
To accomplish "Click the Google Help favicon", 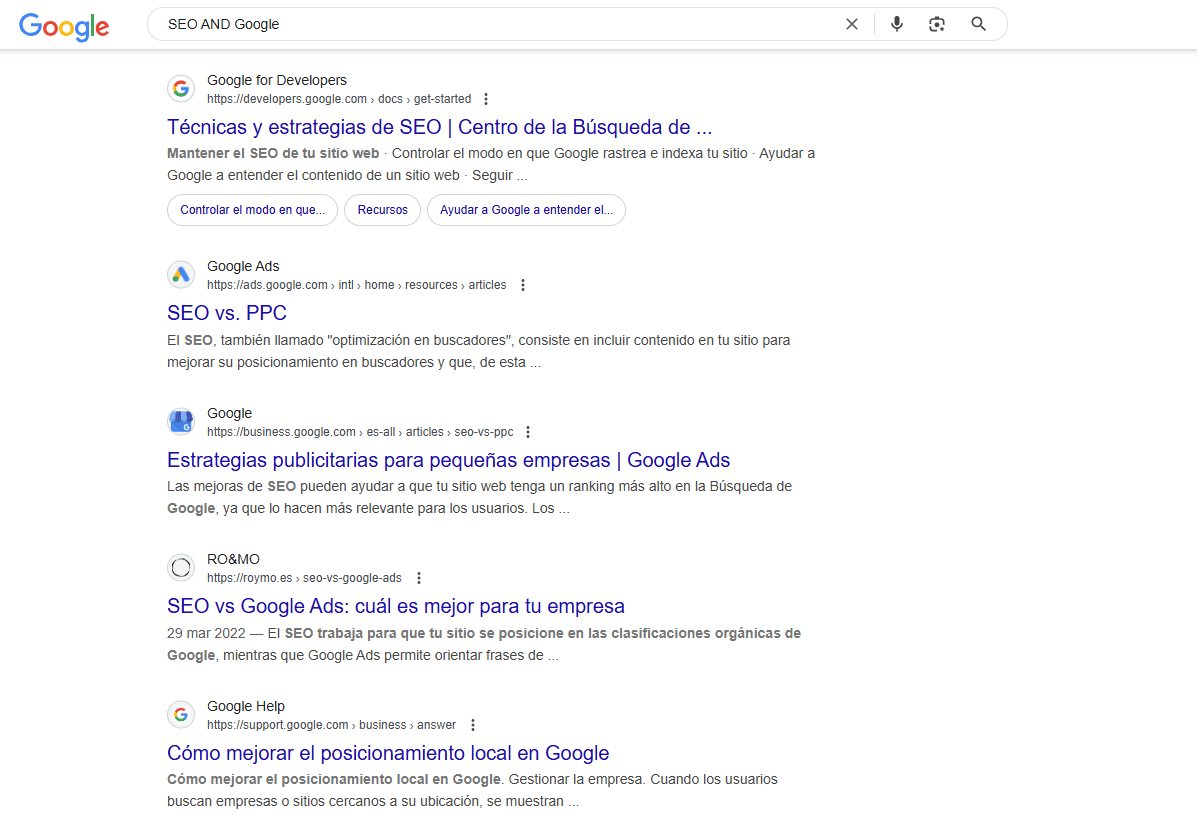I will [181, 715].
